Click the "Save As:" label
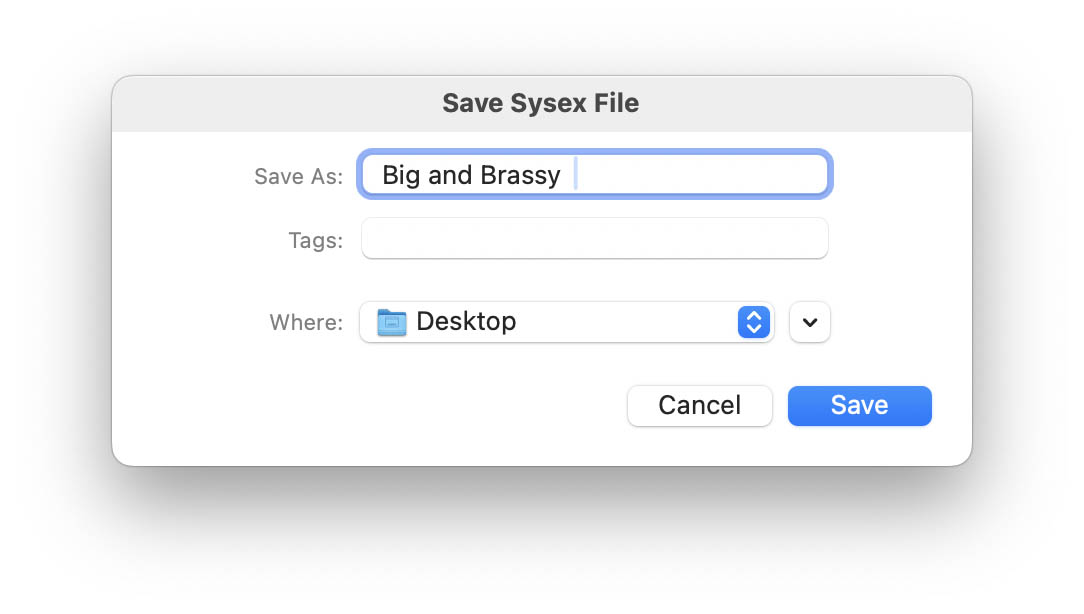The image size is (1084, 614). coord(298,177)
